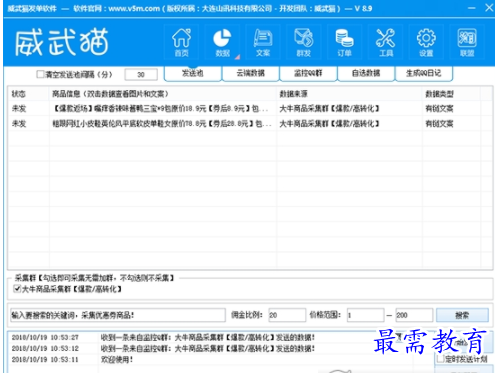Switch to the 生成QQ日记 tab

[424, 73]
